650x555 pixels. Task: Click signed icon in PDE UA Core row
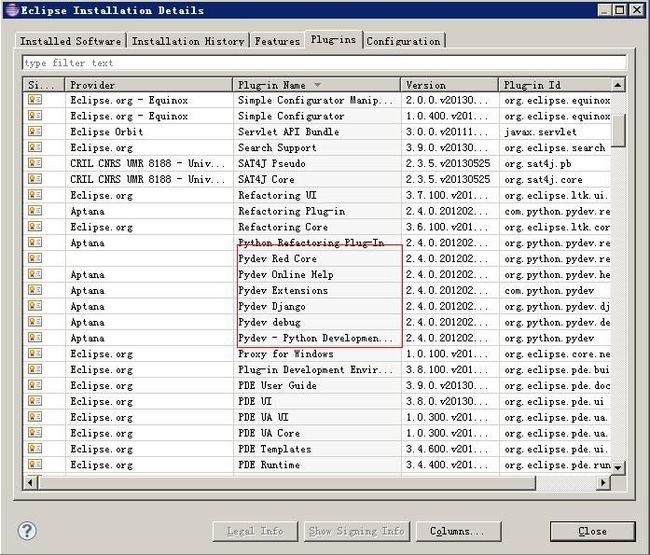tap(35, 433)
